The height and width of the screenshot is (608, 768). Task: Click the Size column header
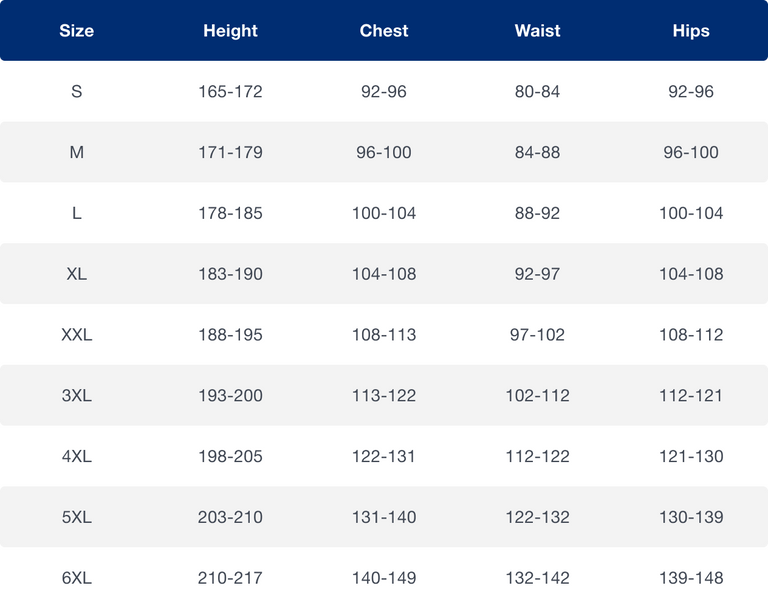point(76,31)
